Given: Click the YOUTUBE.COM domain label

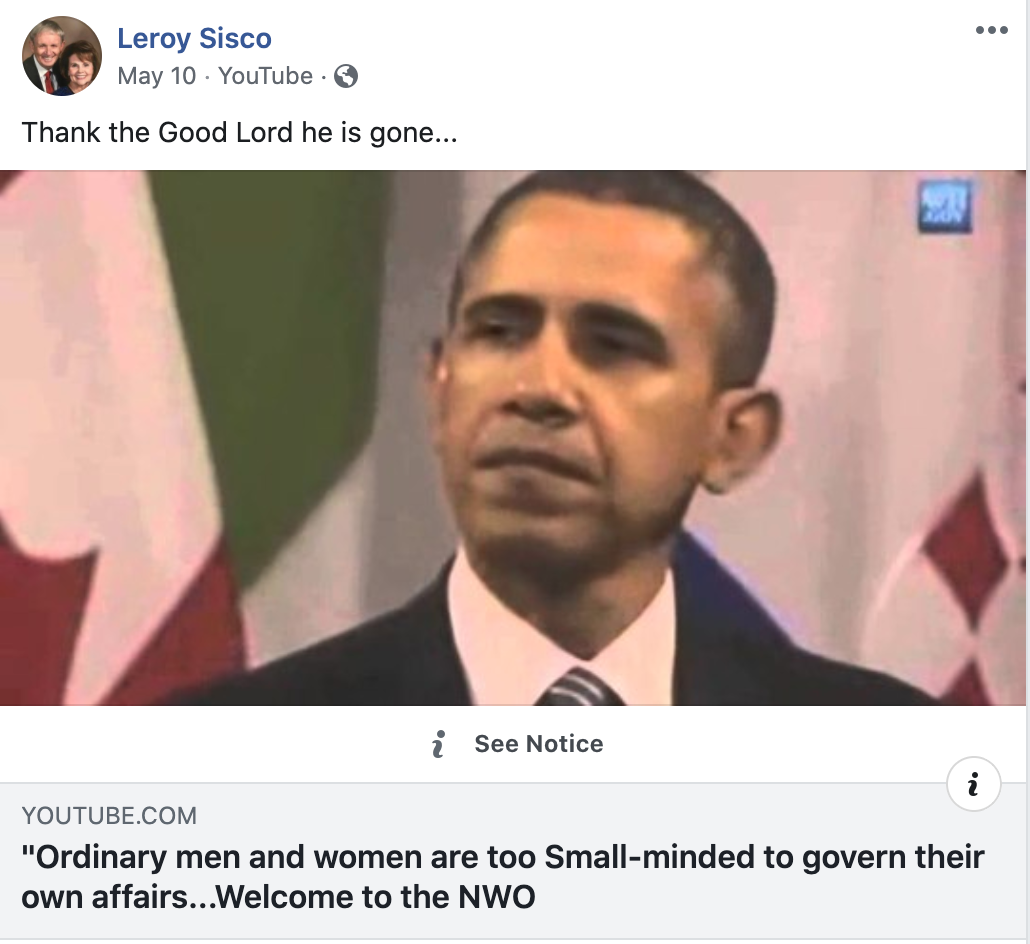Looking at the screenshot, I should [x=109, y=815].
